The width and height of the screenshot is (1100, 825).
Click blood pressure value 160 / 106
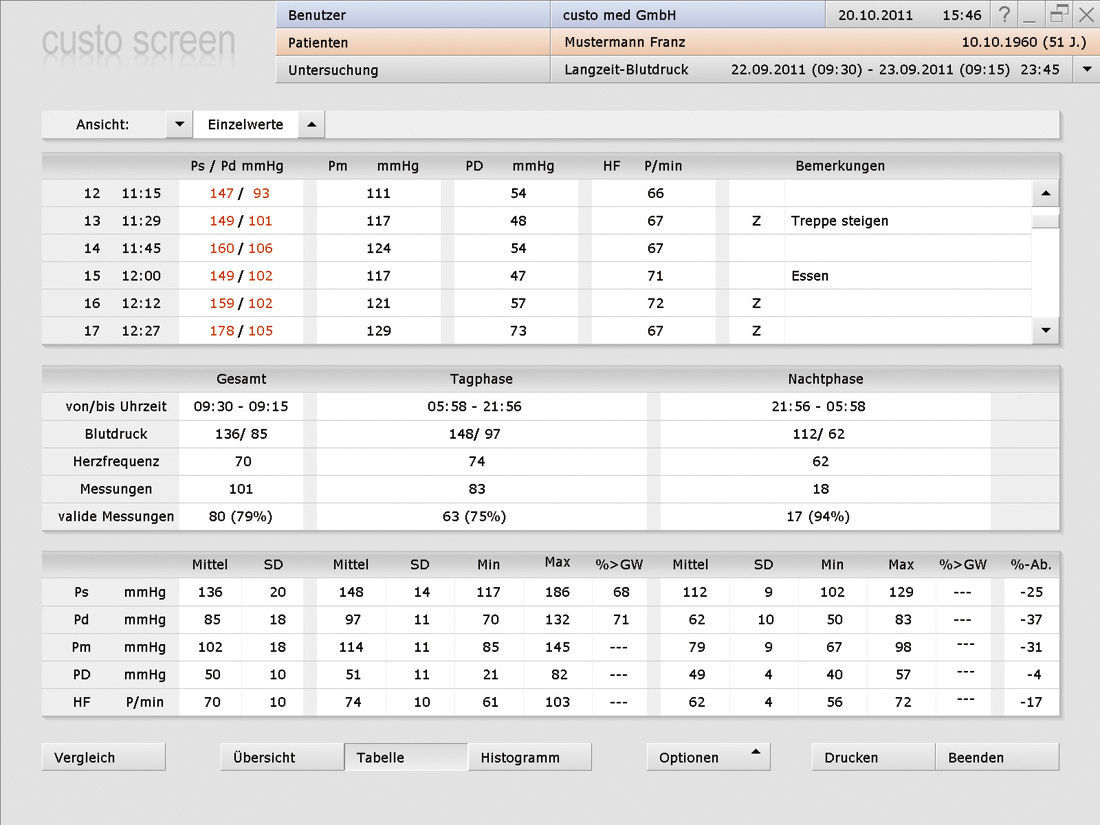[x=241, y=248]
